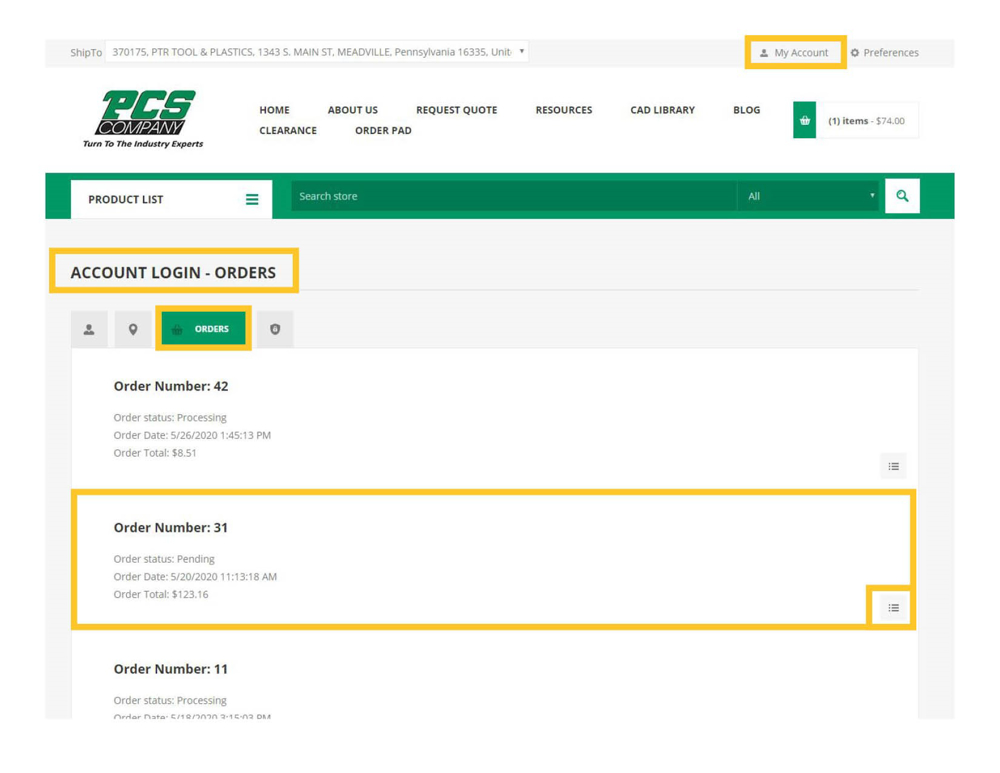Click the PCS Company logo
This screenshot has width=1000, height=773.
point(144,119)
